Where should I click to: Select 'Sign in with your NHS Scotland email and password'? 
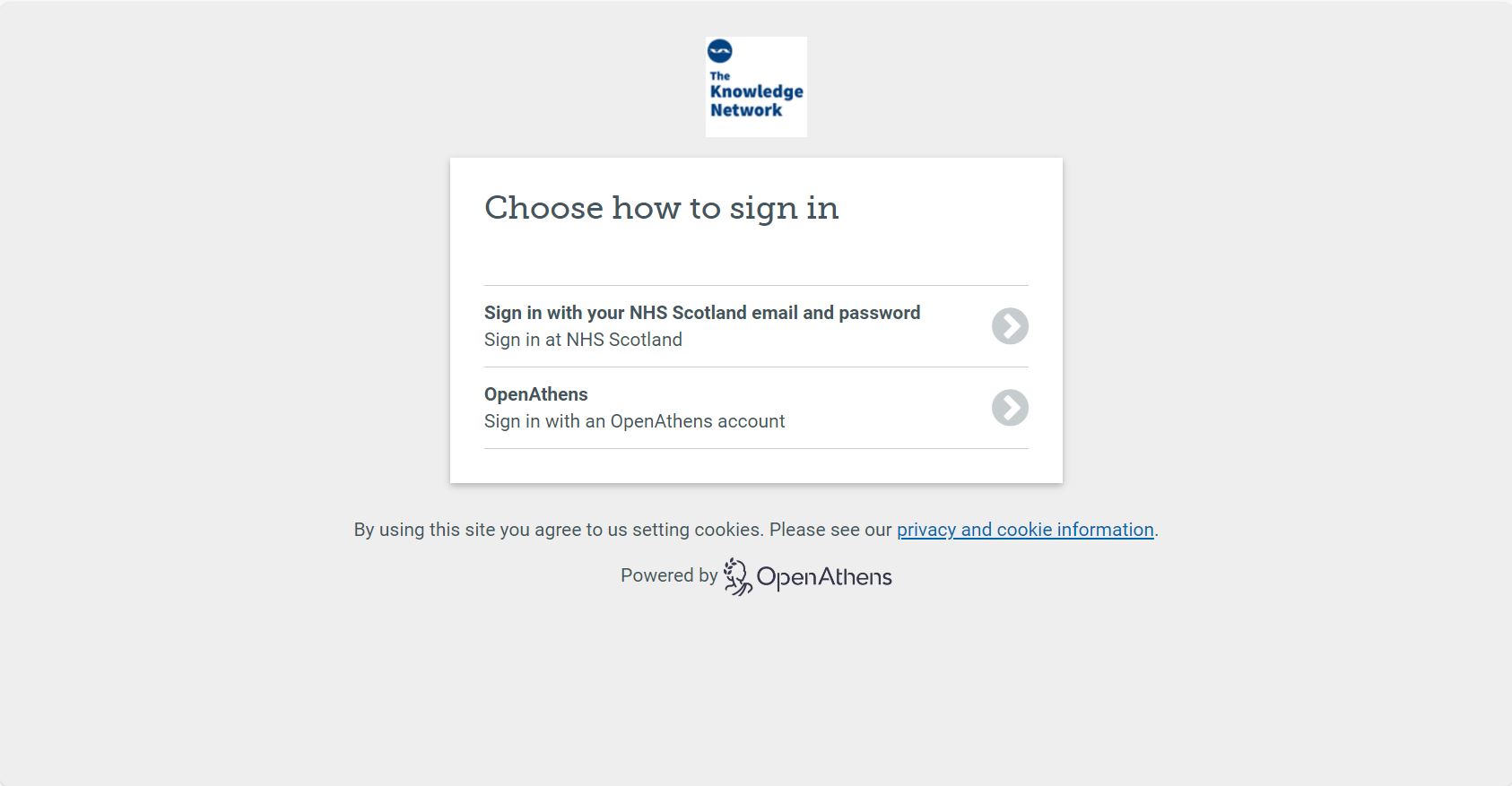point(702,313)
